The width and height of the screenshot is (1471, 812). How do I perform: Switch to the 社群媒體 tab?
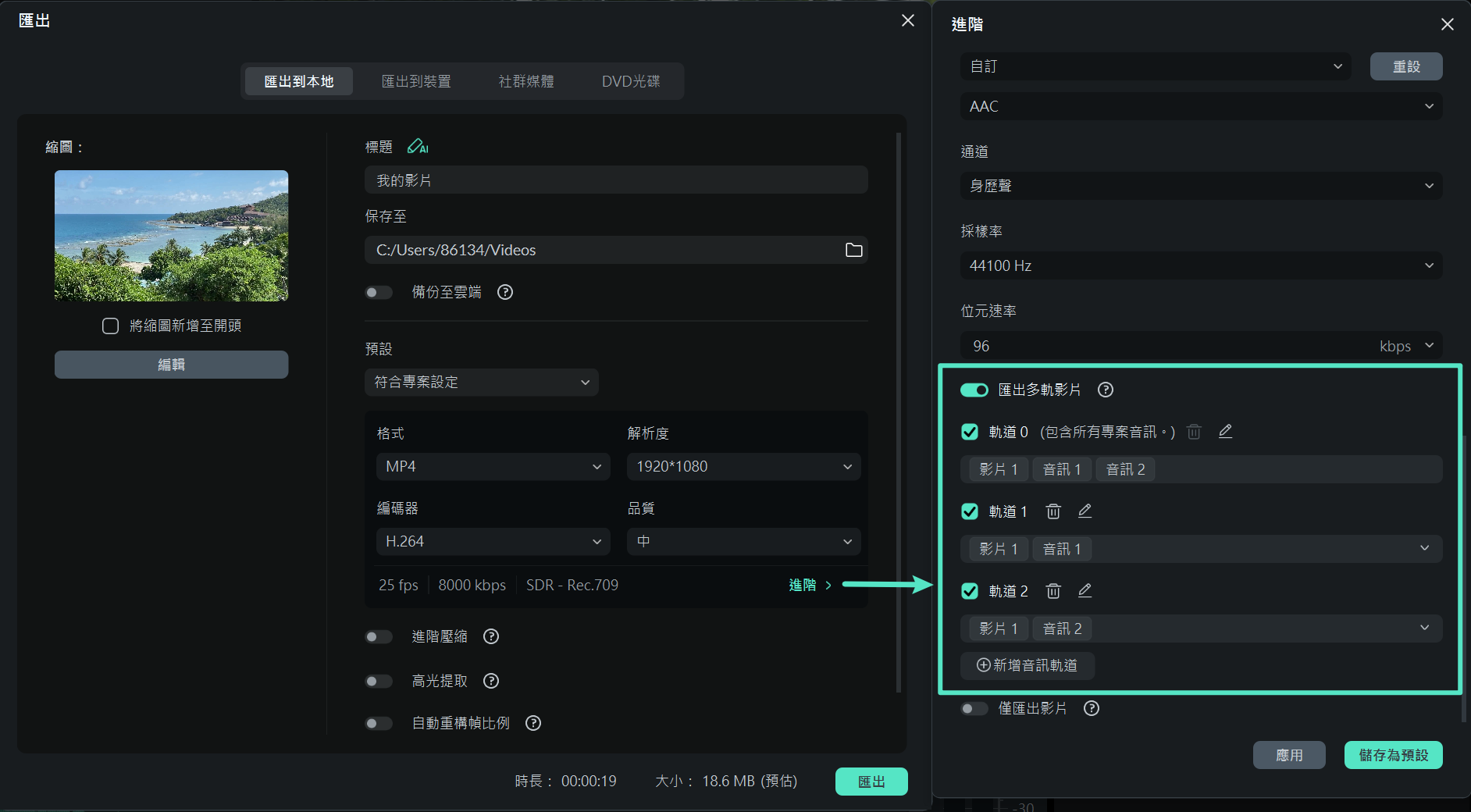point(526,80)
